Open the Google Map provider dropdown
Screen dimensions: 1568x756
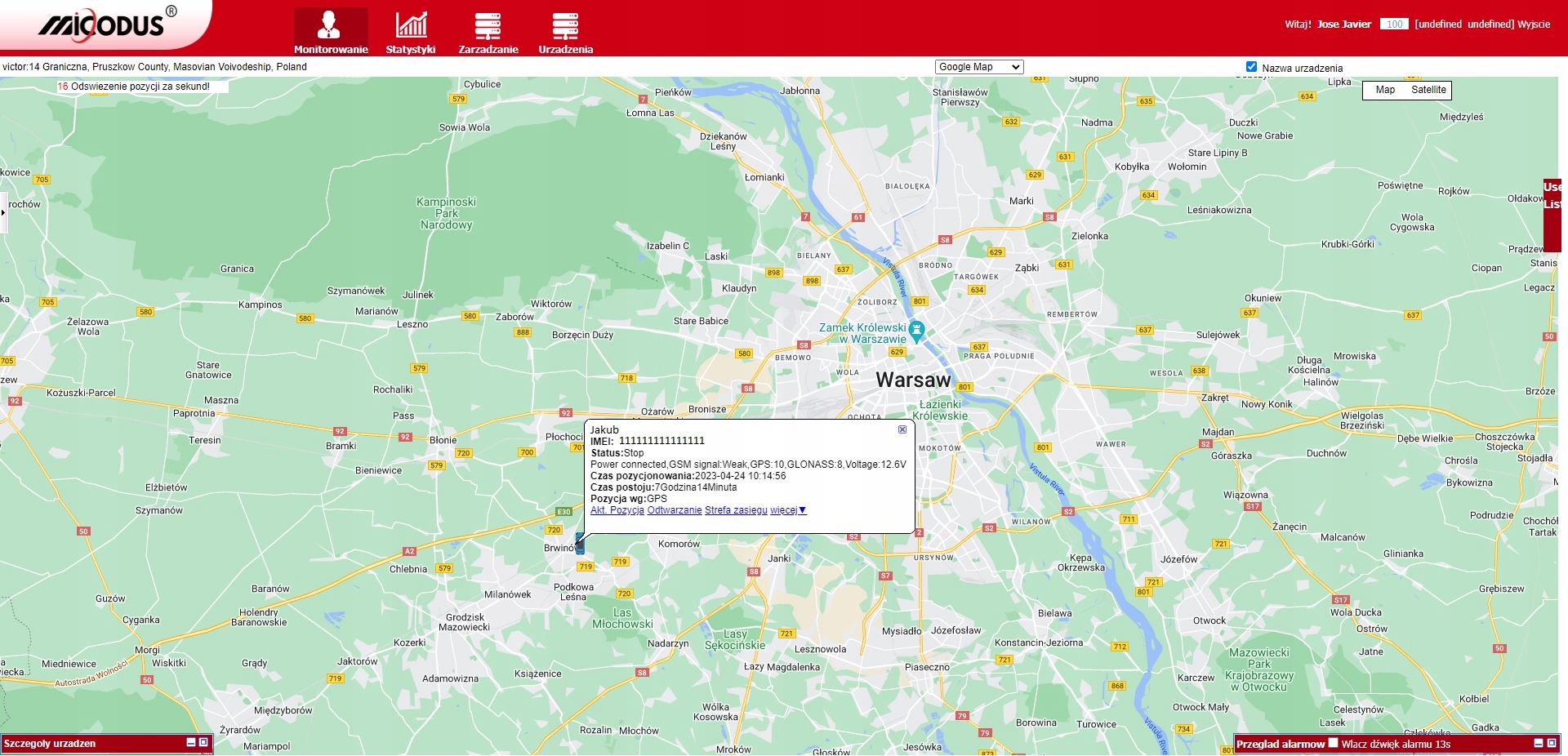click(x=978, y=67)
